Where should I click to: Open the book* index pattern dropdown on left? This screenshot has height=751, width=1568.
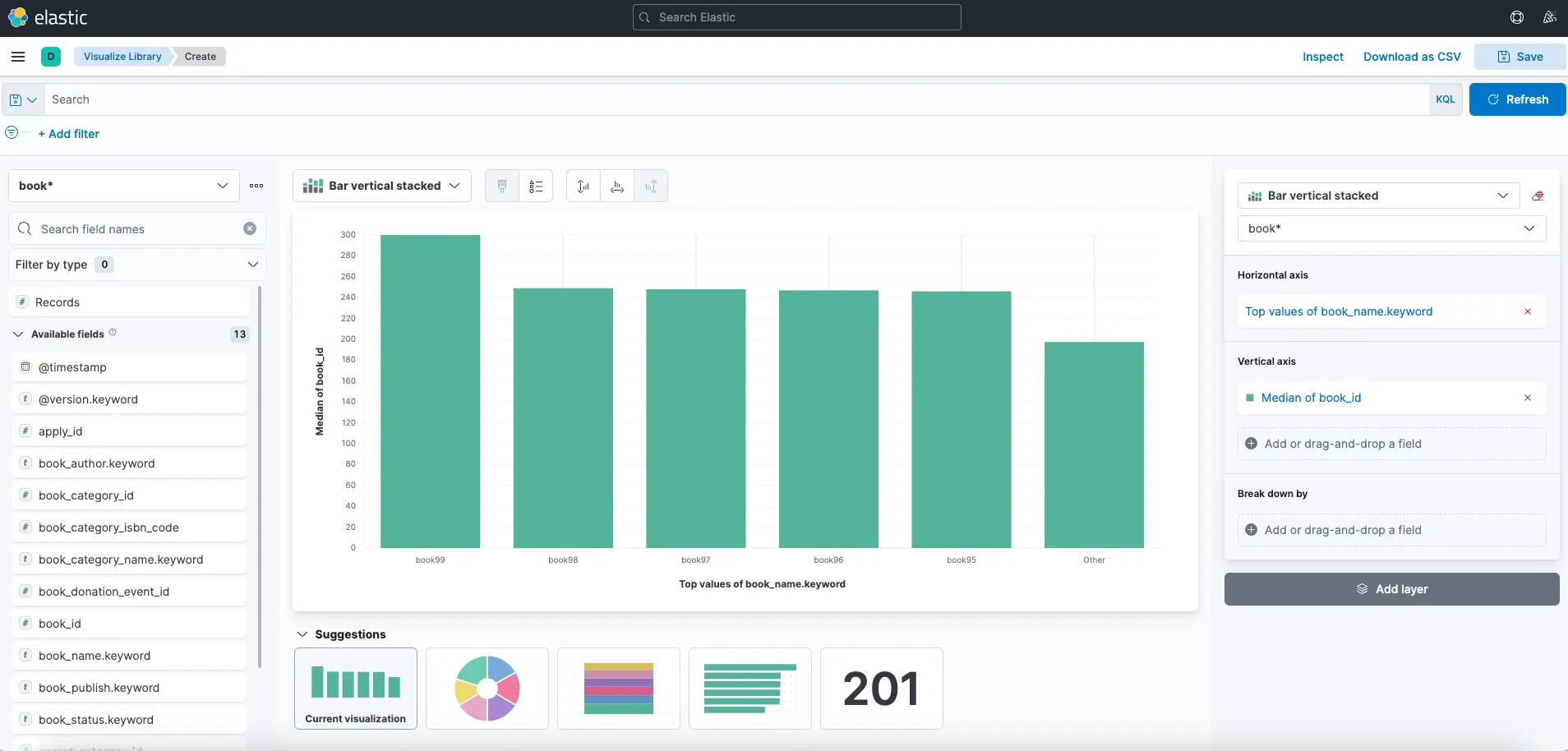pyautogui.click(x=124, y=186)
